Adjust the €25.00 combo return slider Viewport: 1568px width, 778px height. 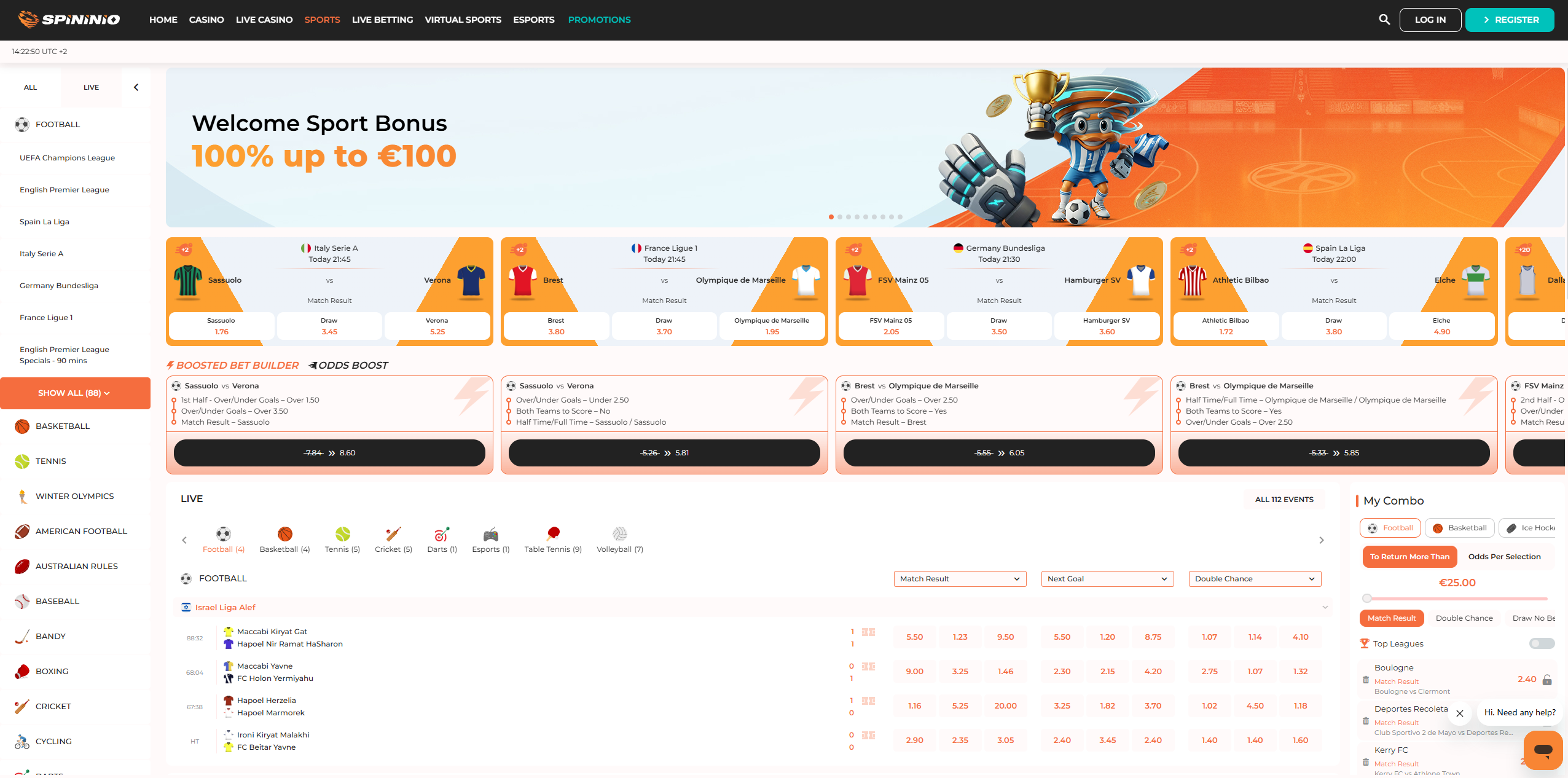[1367, 597]
